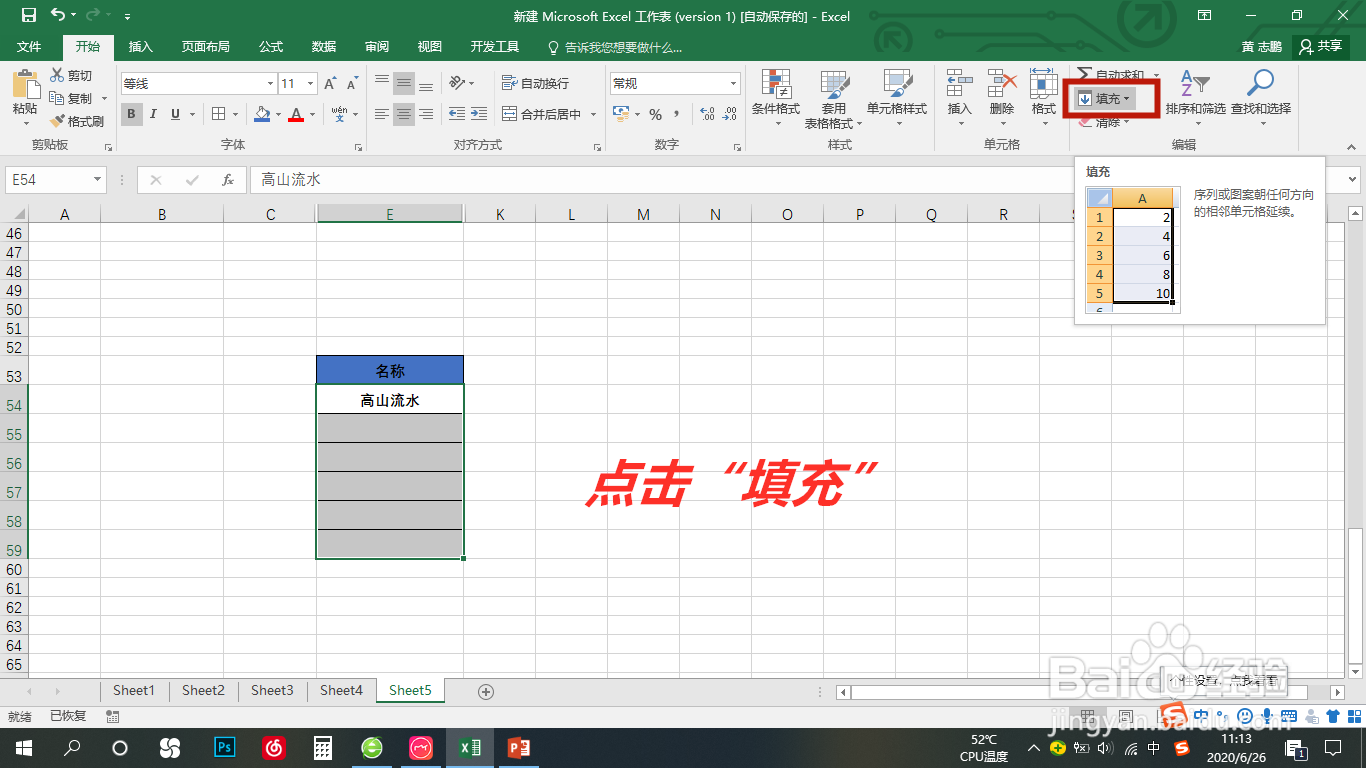Toggle bold formatting
The image size is (1366, 768).
pyautogui.click(x=131, y=114)
